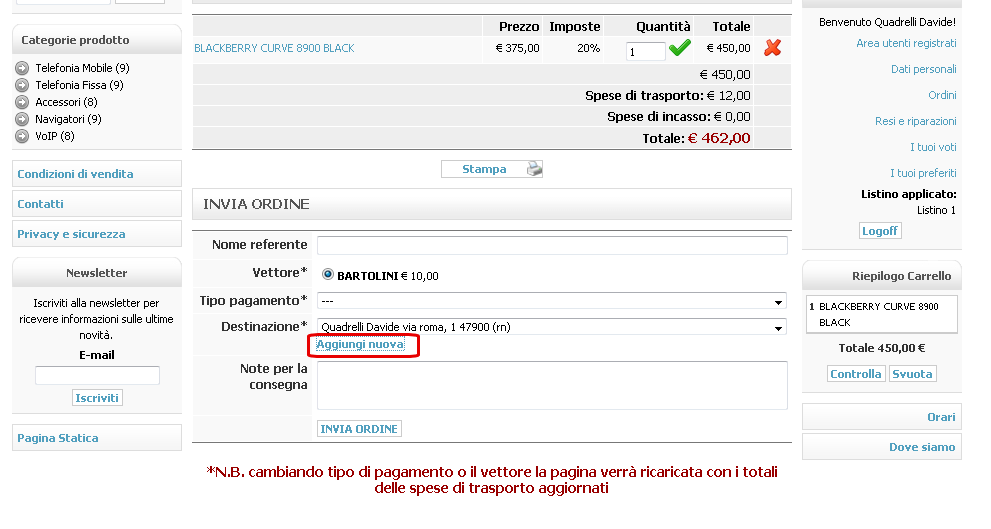Go to Area utenti registrati
This screenshot has width=991, height=529.
(x=906, y=43)
